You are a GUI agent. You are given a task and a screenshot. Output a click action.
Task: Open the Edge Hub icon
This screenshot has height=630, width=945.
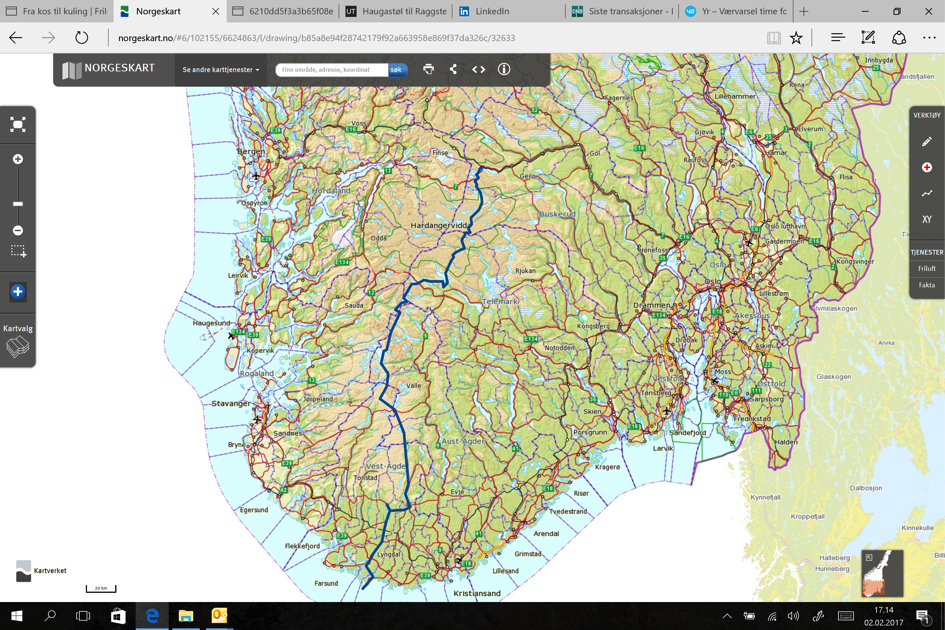click(x=838, y=38)
